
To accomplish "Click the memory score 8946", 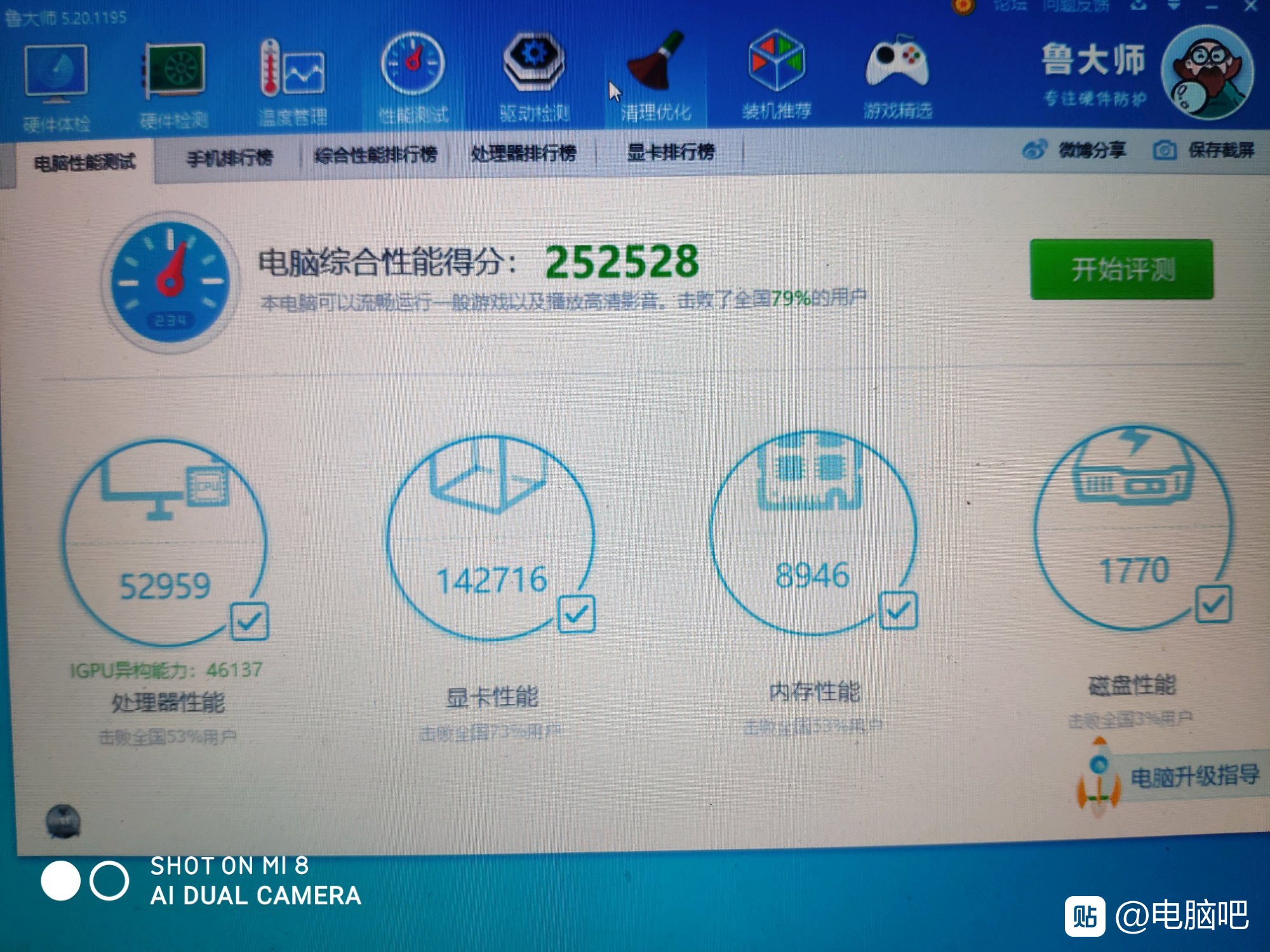I will [x=813, y=576].
